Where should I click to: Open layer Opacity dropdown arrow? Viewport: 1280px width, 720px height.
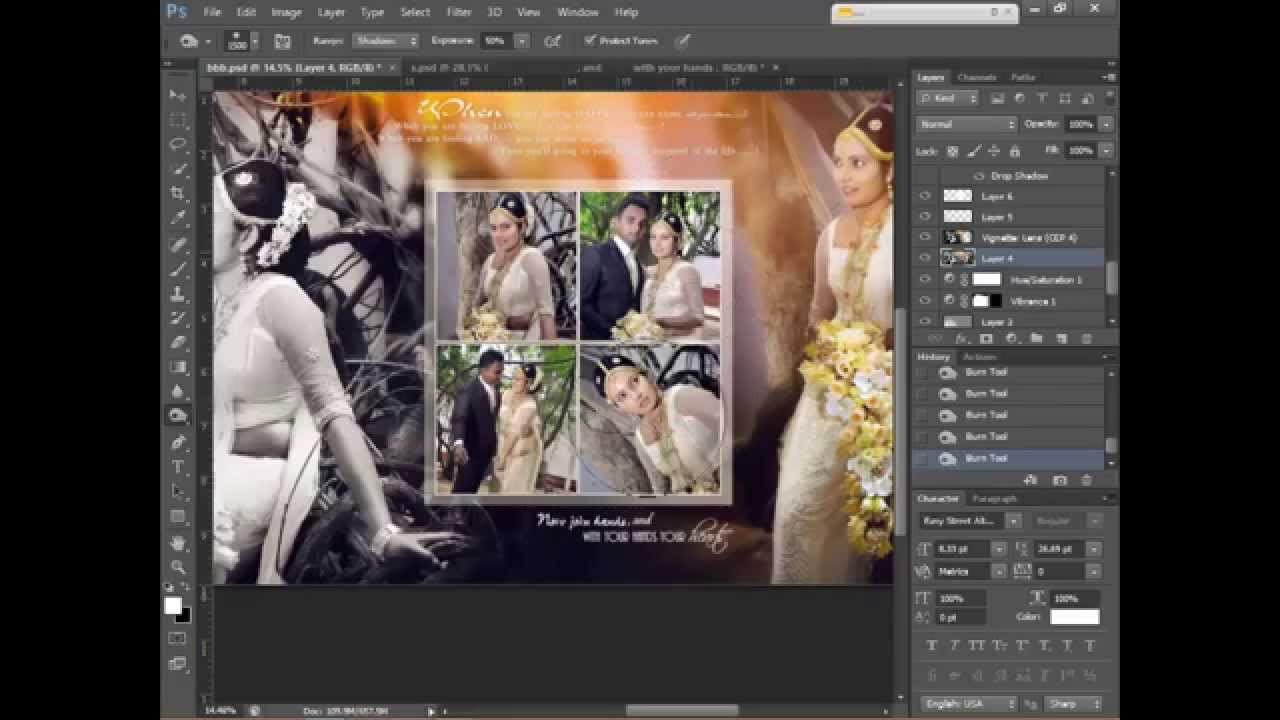click(x=1106, y=124)
